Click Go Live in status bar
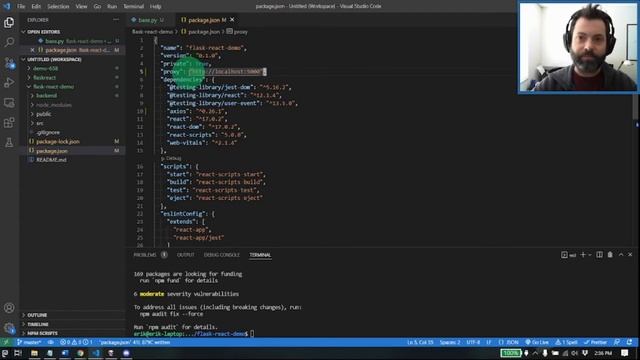 pos(536,342)
